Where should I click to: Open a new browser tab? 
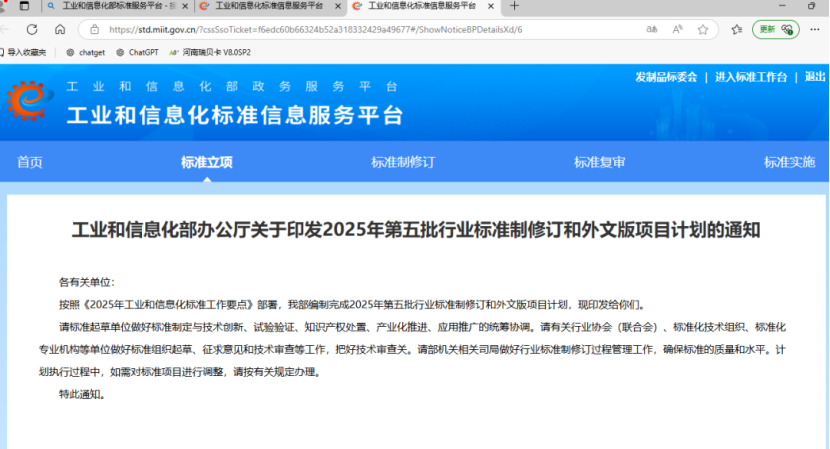515,6
